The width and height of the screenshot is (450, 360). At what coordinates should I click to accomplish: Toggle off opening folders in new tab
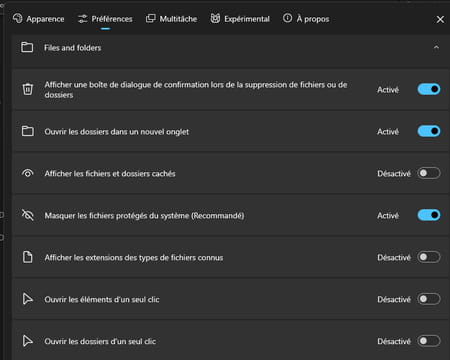pos(429,131)
